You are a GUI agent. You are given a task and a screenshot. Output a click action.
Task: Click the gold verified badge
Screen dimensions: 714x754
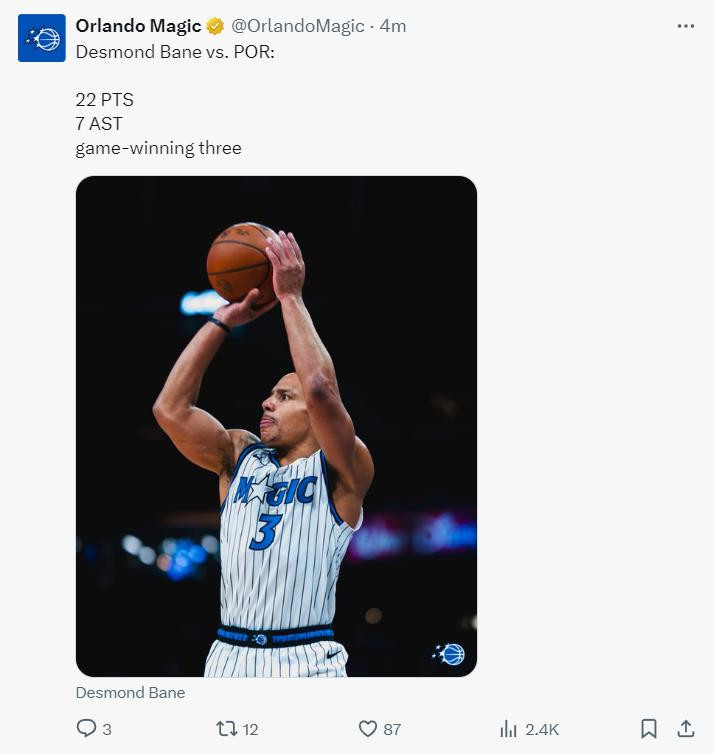[x=215, y=27]
